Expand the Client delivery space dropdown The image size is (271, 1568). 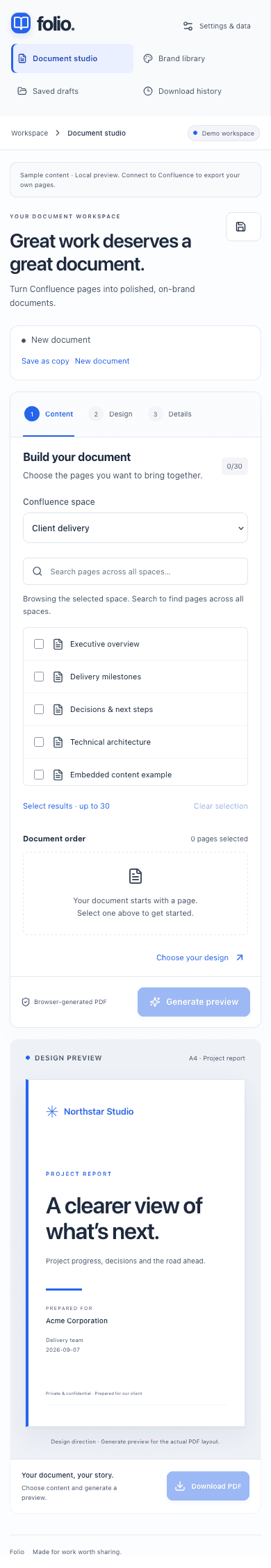tap(135, 528)
